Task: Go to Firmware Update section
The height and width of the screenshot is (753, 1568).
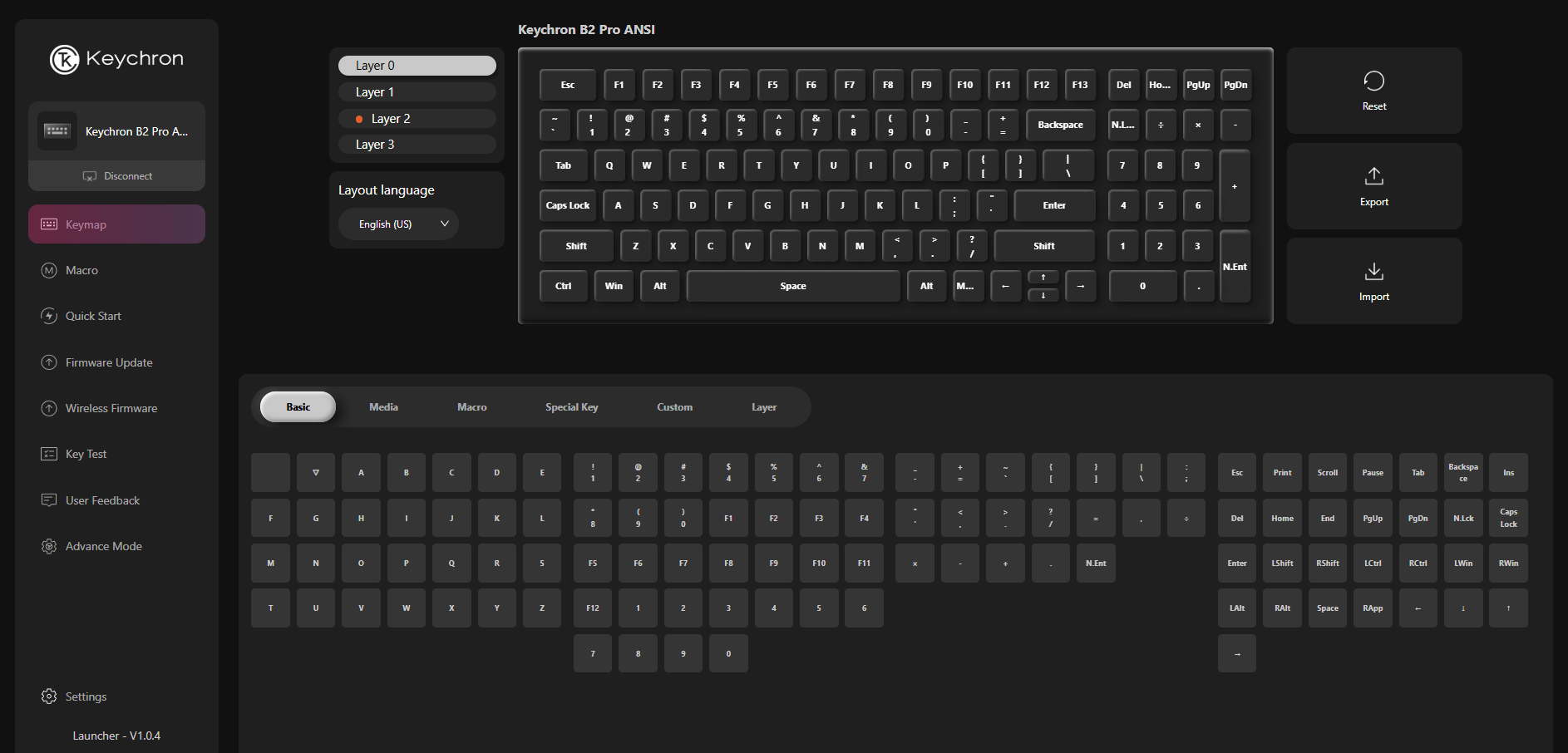Action: (108, 362)
